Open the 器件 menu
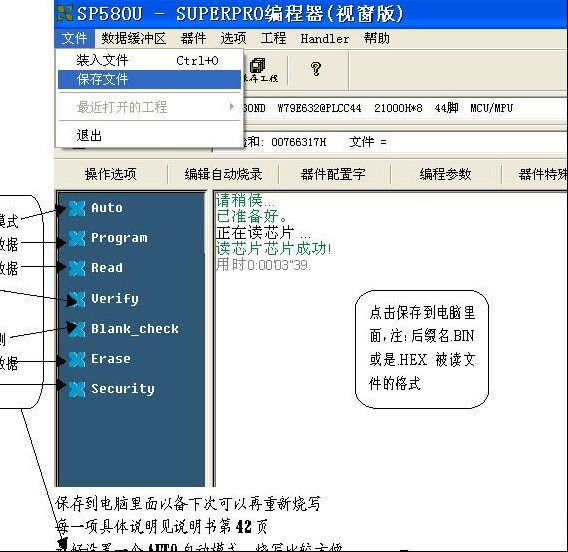The width and height of the screenshot is (568, 552). 193,38
